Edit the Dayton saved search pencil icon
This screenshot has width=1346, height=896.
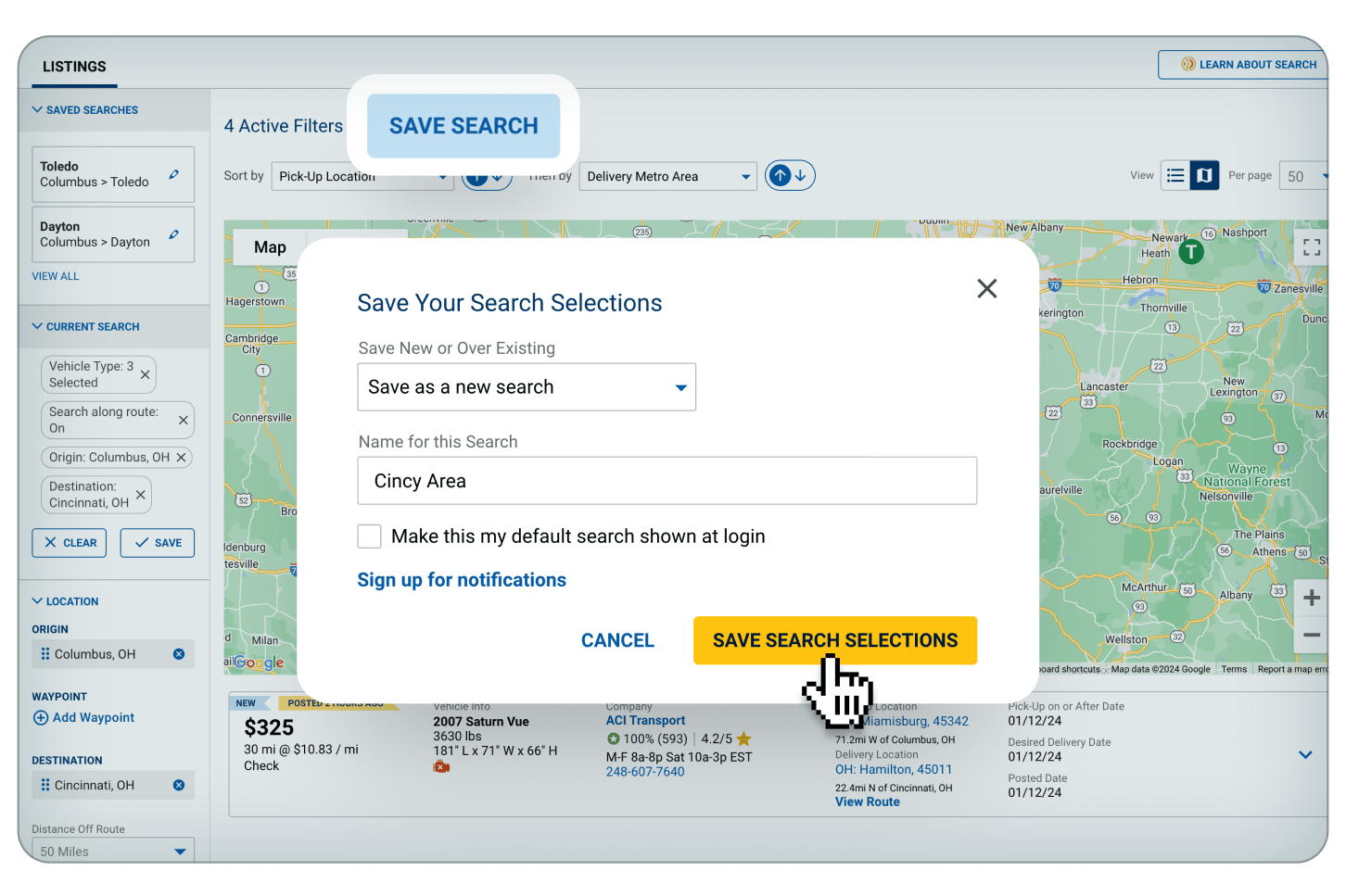[x=173, y=234]
